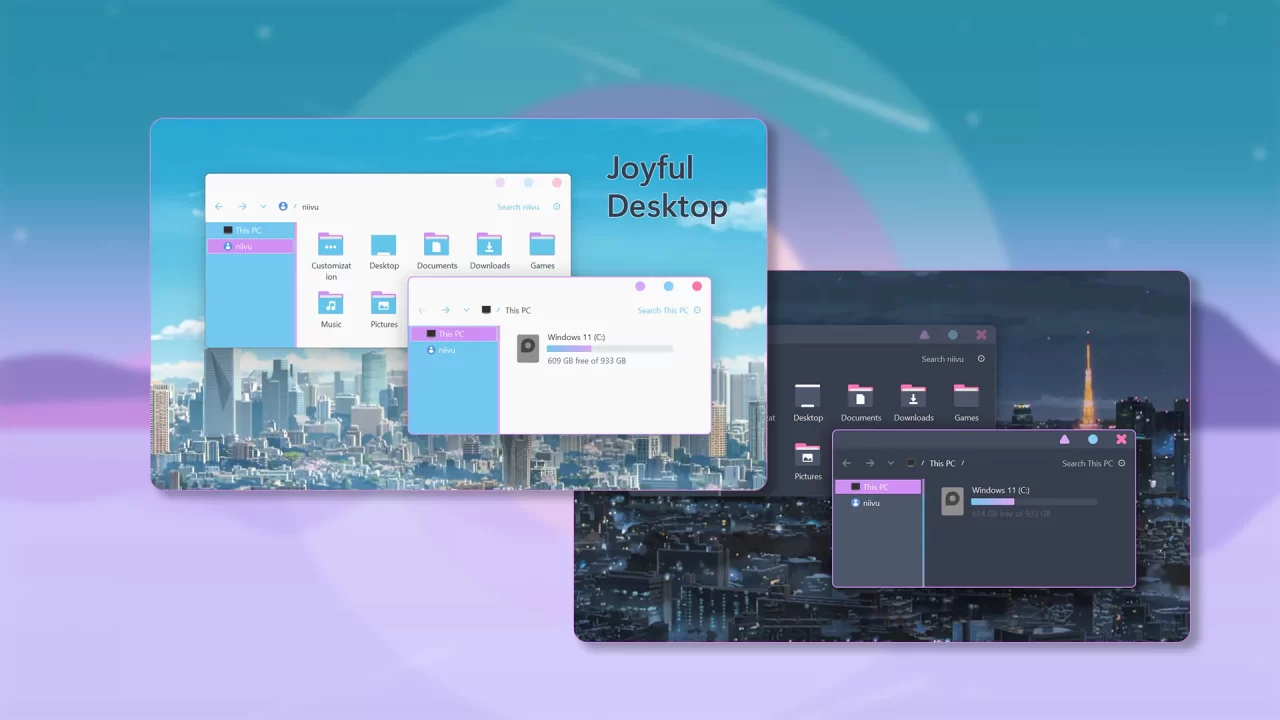The image size is (1280, 720).
Task: Go forward in the light This PC window
Action: point(446,310)
